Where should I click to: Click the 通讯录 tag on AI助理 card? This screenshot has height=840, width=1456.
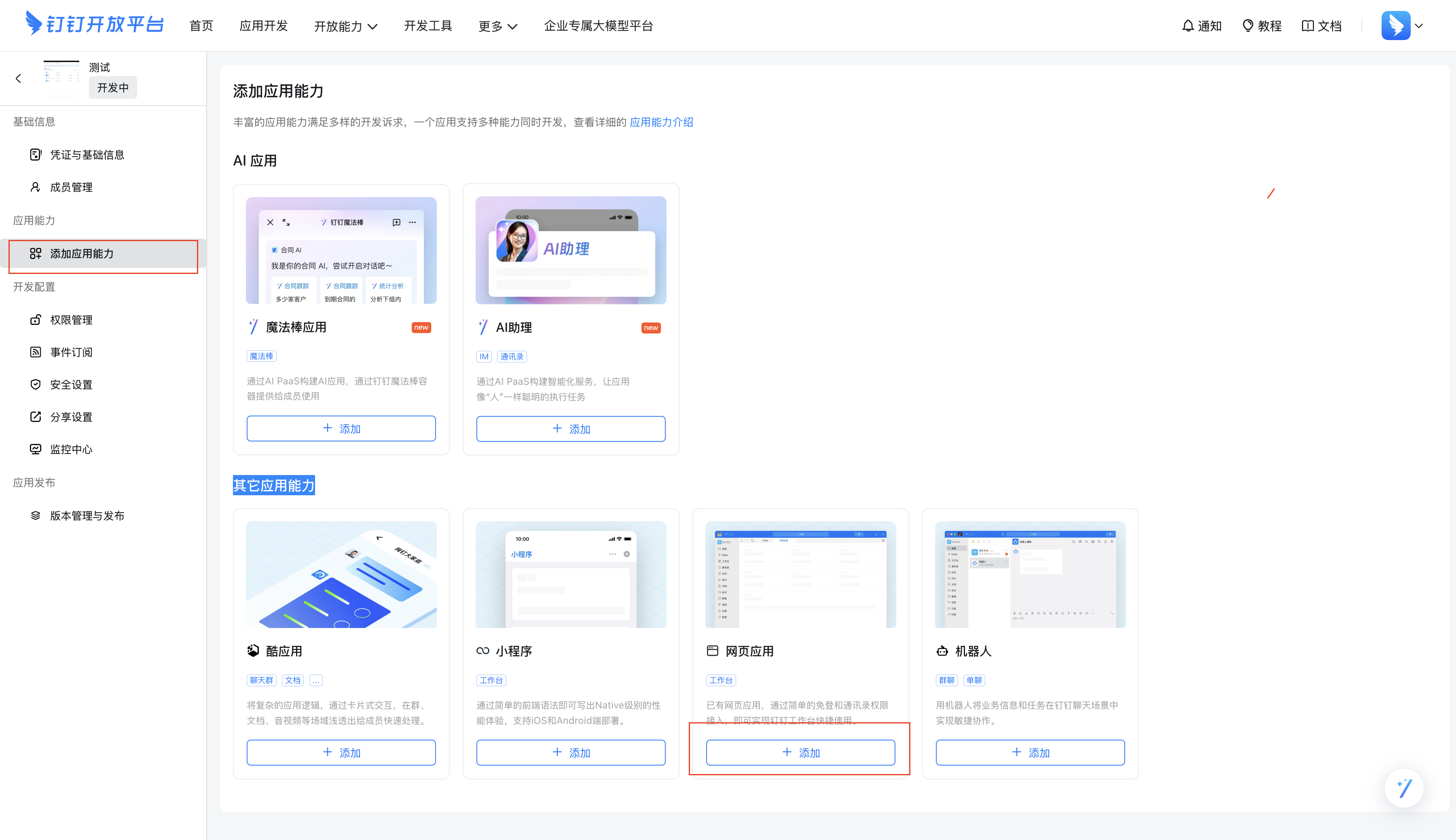[x=512, y=356]
